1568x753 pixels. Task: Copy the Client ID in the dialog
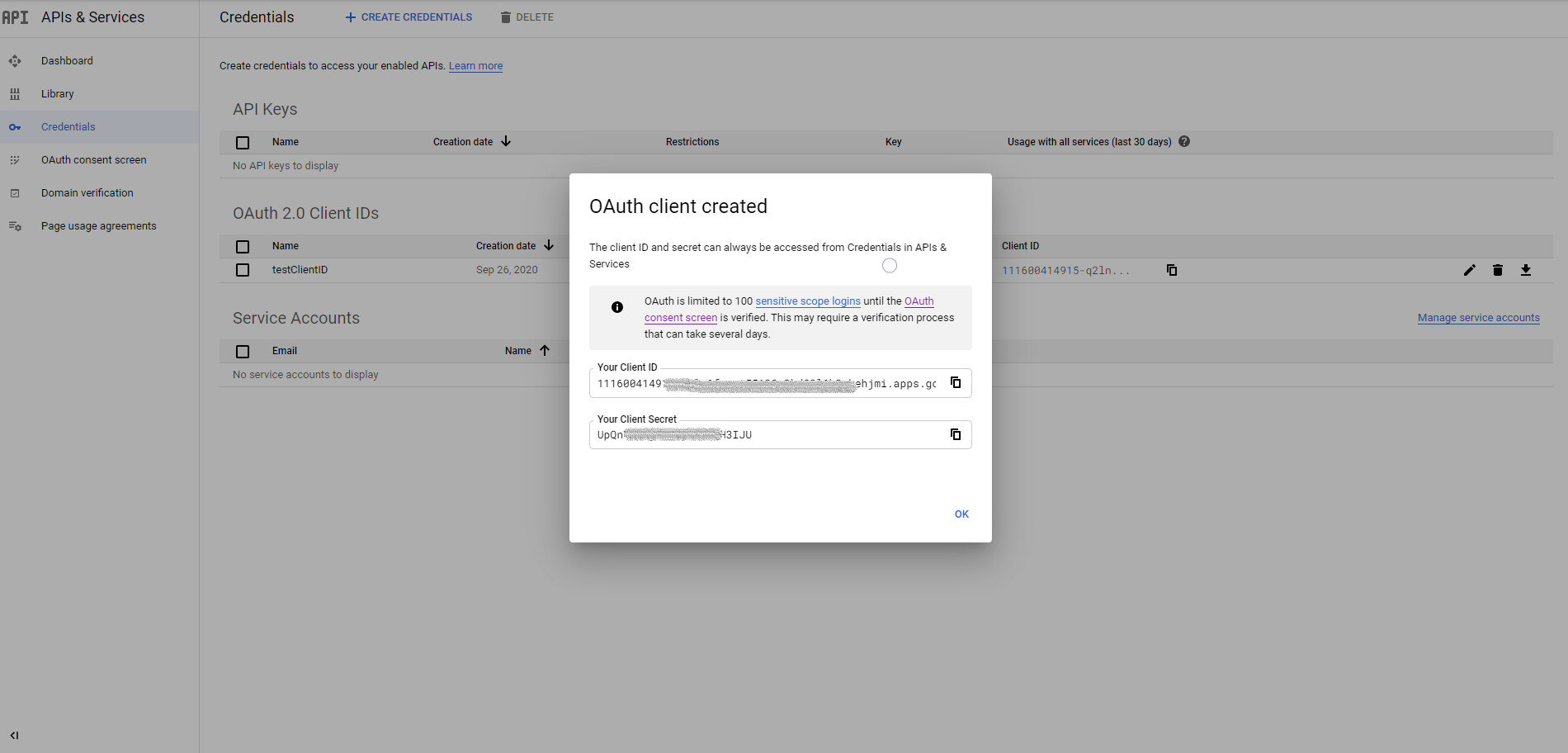pos(956,383)
